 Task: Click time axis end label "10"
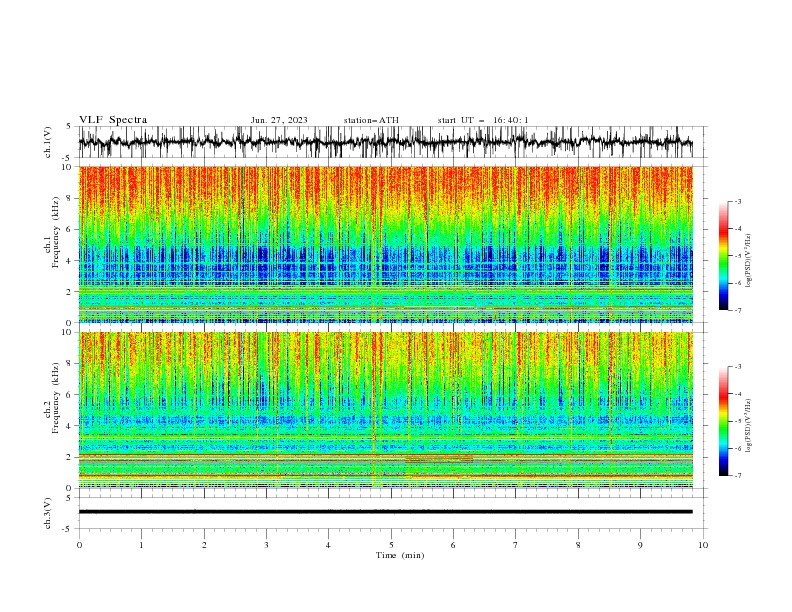tap(703, 545)
